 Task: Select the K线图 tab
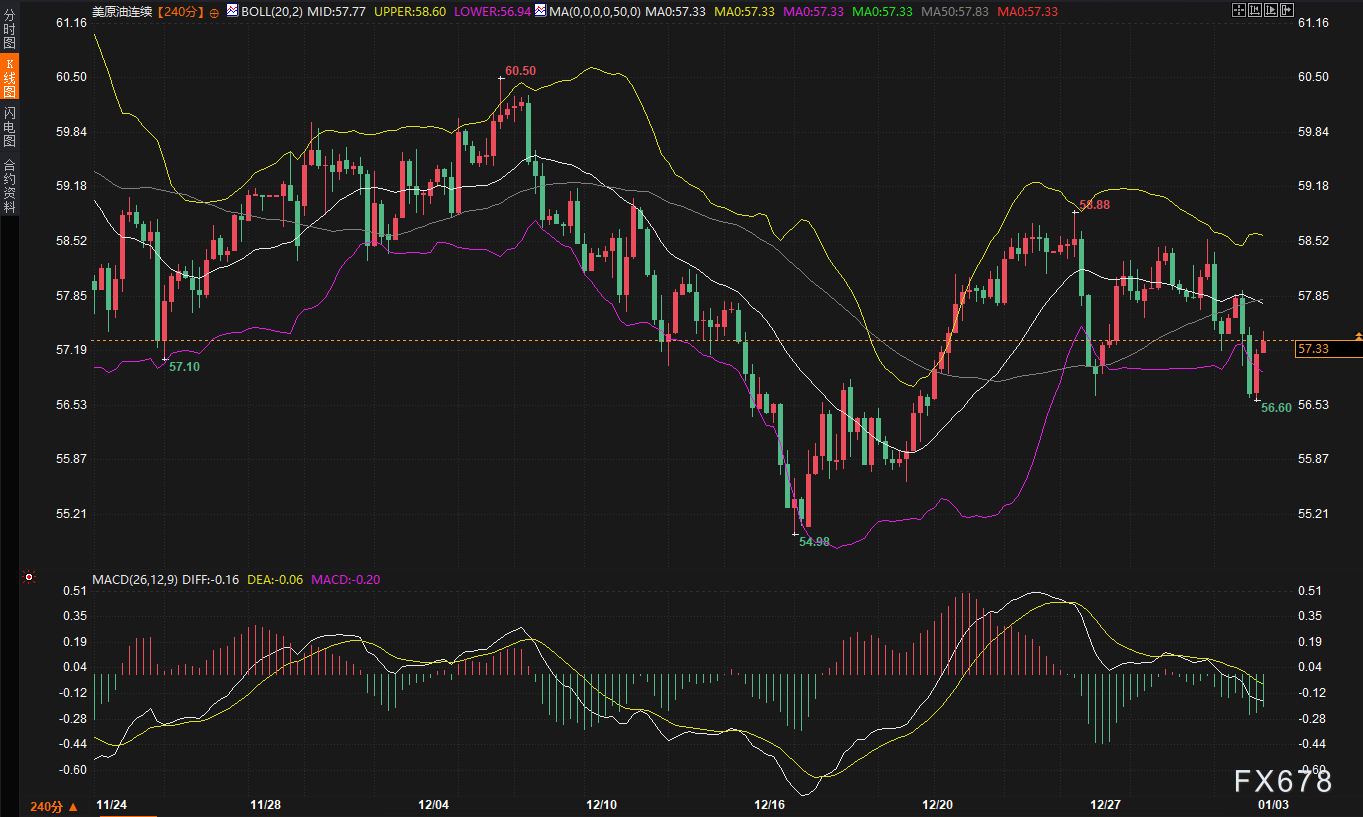[x=9, y=77]
